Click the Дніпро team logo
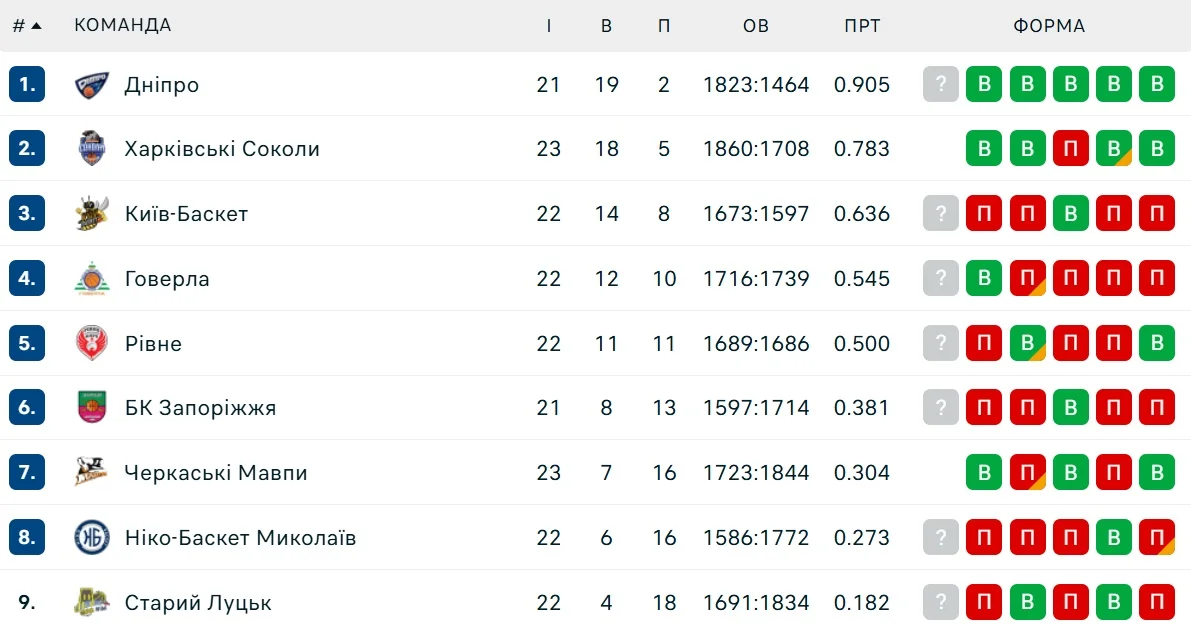The width and height of the screenshot is (1191, 630). tap(92, 85)
